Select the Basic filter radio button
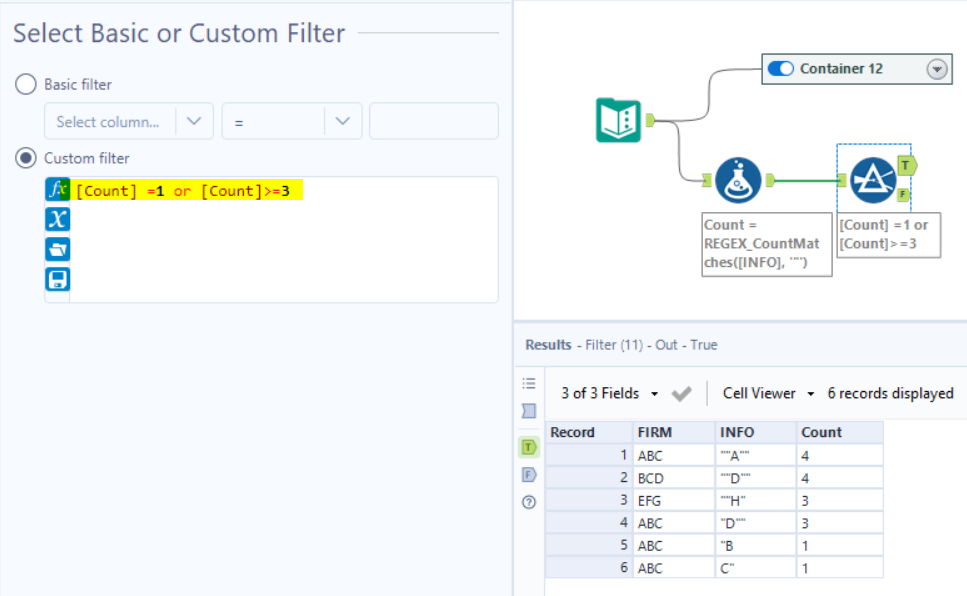 26,84
